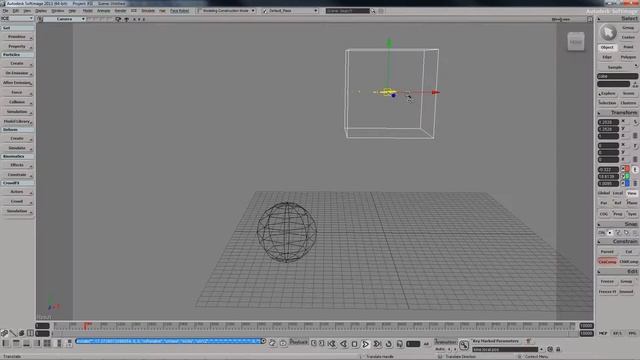Image resolution: width=640 pixels, height=360 pixels.
Task: Open the Default_Pass dropdown
Action: [290, 11]
